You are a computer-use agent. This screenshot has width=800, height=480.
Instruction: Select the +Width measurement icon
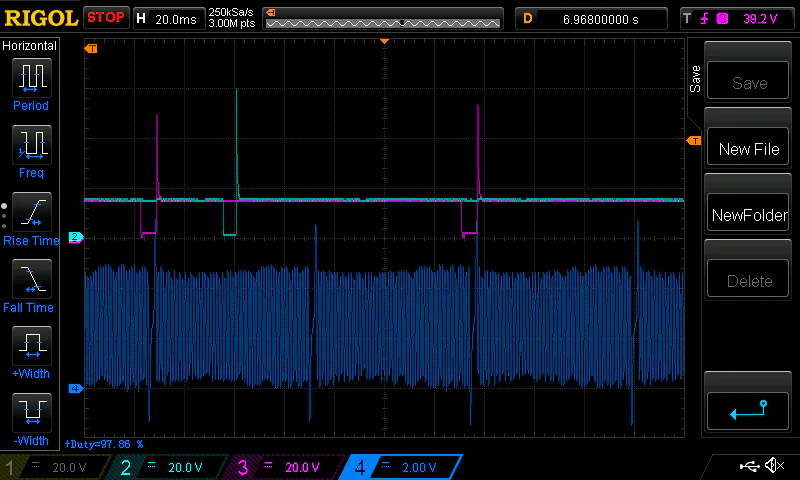(31, 345)
